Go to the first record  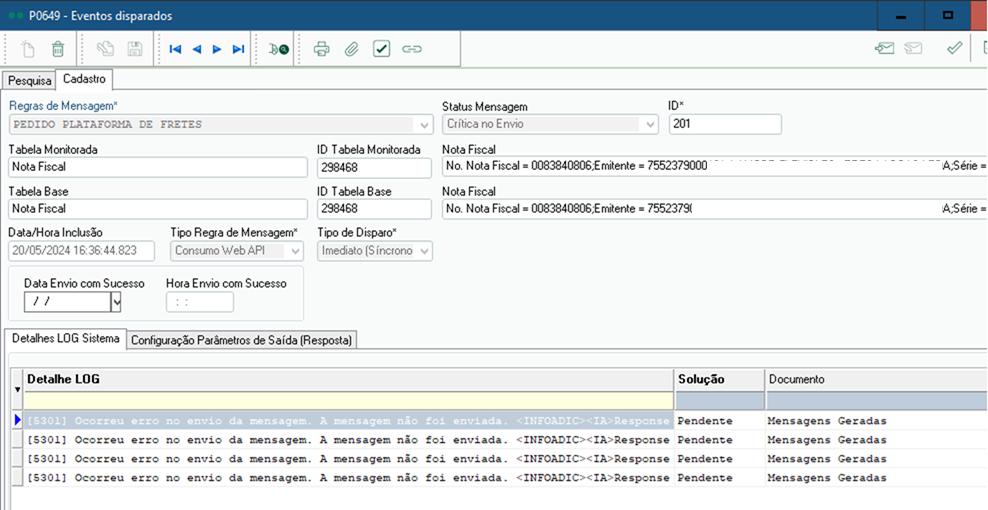coord(175,48)
